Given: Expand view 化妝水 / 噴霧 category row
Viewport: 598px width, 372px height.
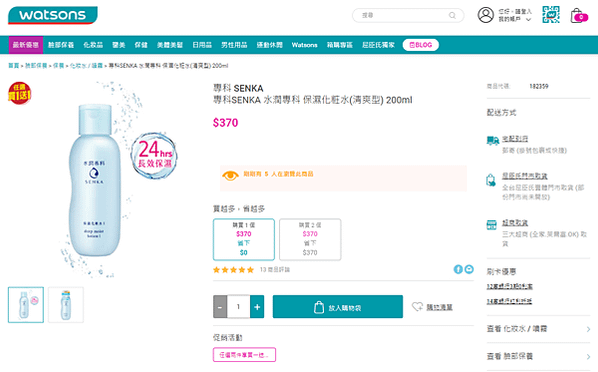Looking at the screenshot, I should (x=539, y=329).
